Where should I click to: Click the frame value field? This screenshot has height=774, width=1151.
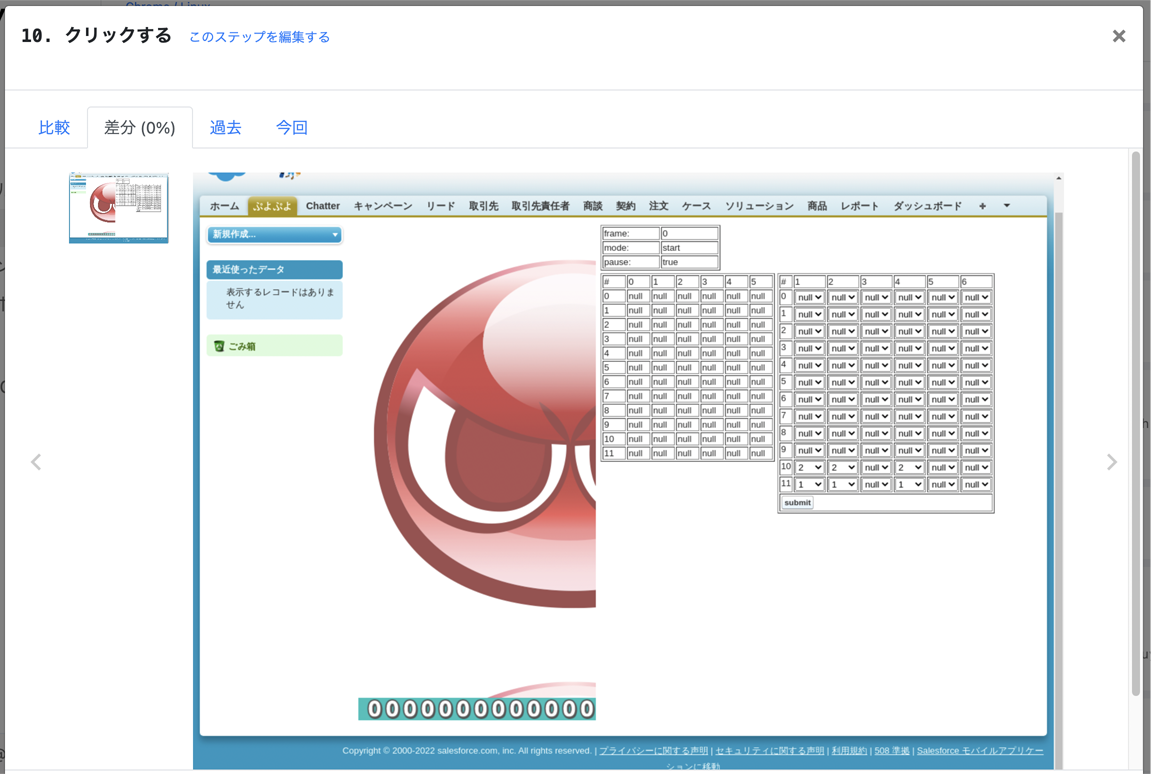[x=689, y=234]
